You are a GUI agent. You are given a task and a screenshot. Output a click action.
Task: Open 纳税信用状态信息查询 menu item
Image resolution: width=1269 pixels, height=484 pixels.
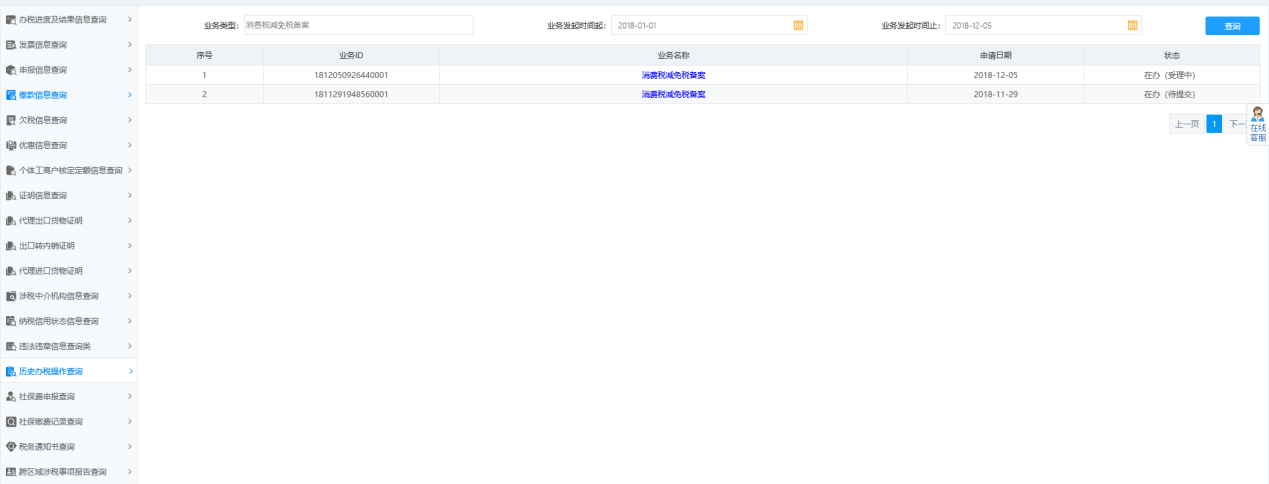(58, 322)
